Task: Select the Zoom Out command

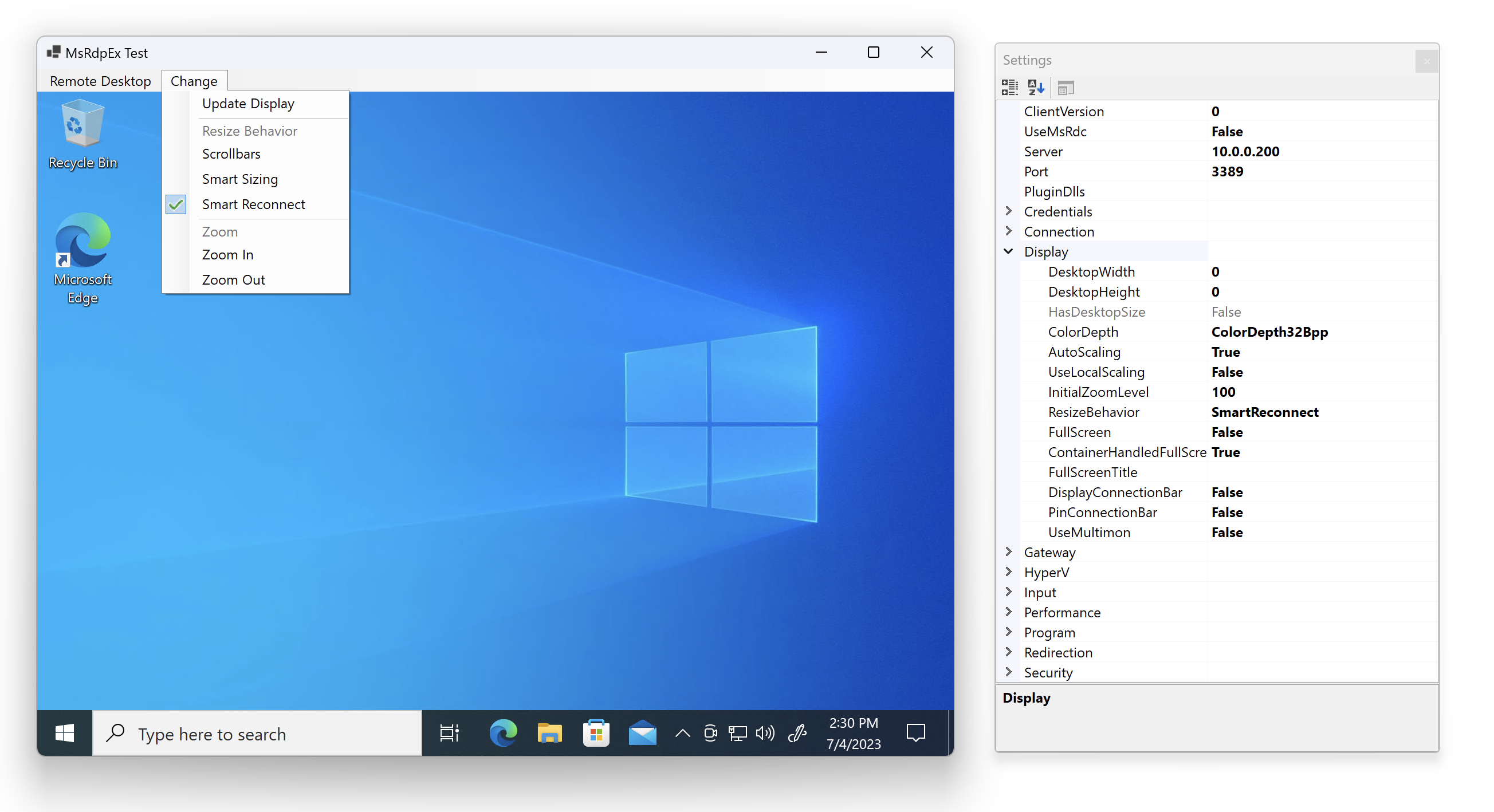Action: 233,279
